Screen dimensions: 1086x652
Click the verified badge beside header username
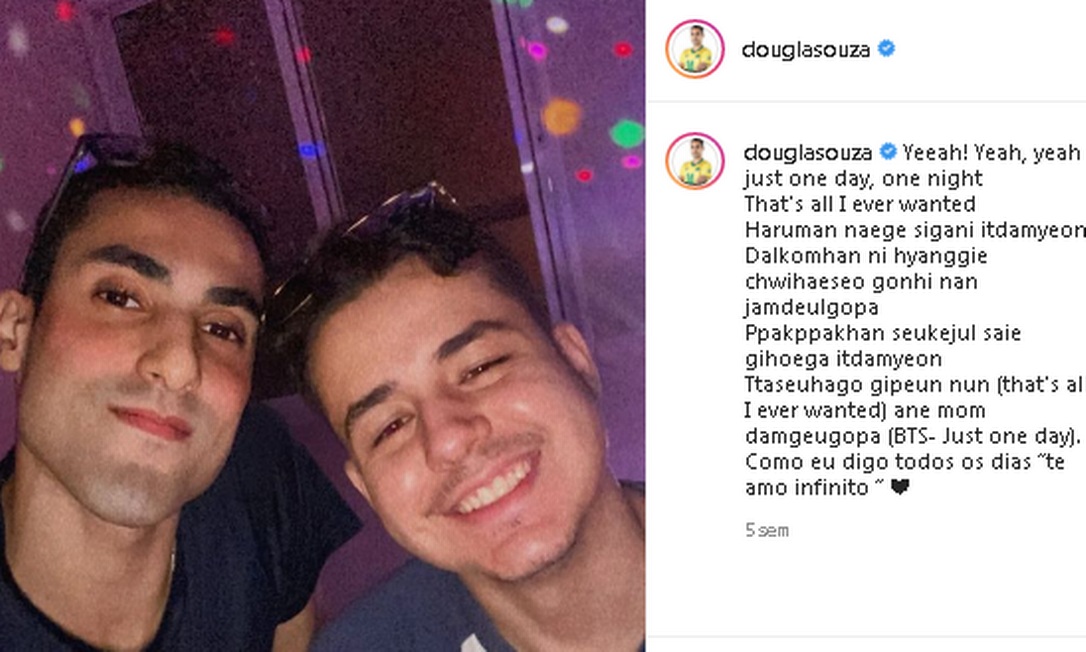[x=887, y=49]
